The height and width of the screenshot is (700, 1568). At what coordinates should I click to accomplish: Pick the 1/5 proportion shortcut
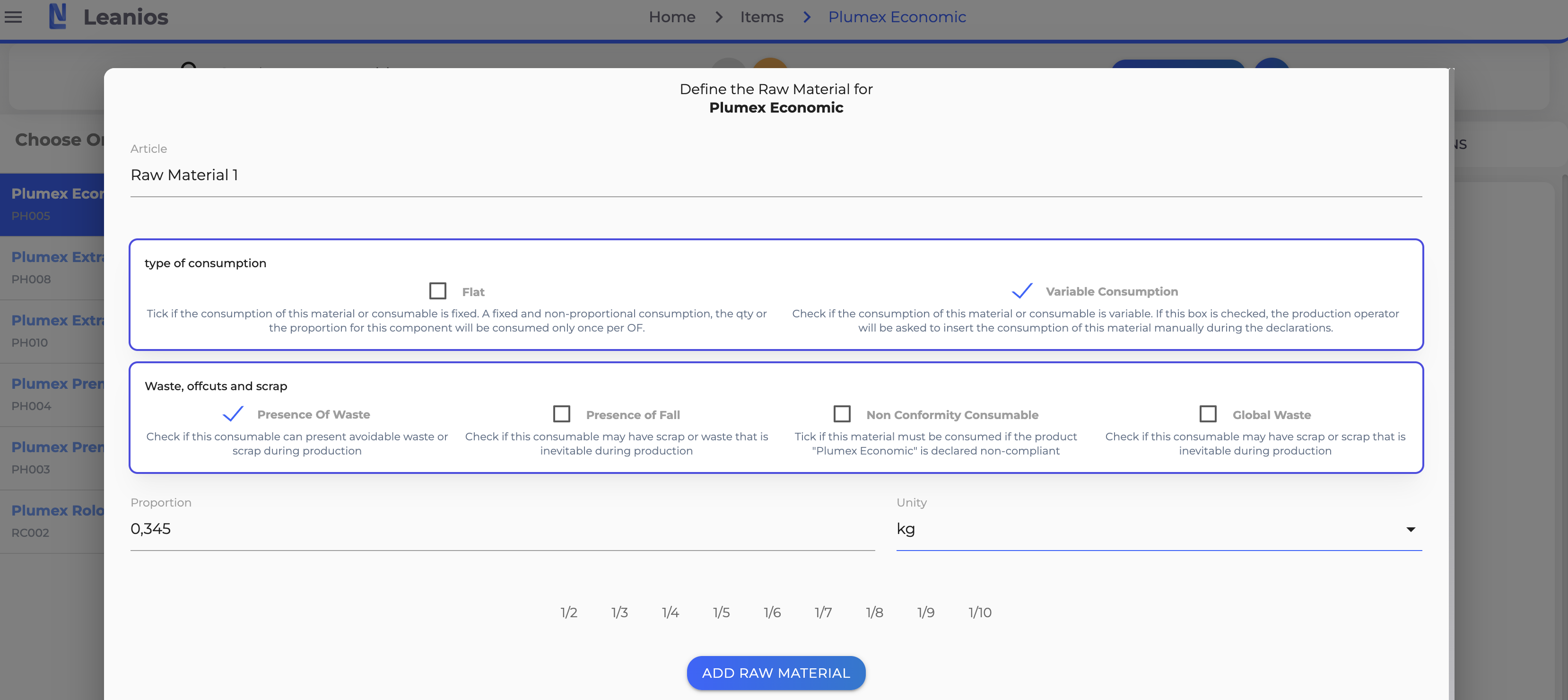pyautogui.click(x=721, y=612)
